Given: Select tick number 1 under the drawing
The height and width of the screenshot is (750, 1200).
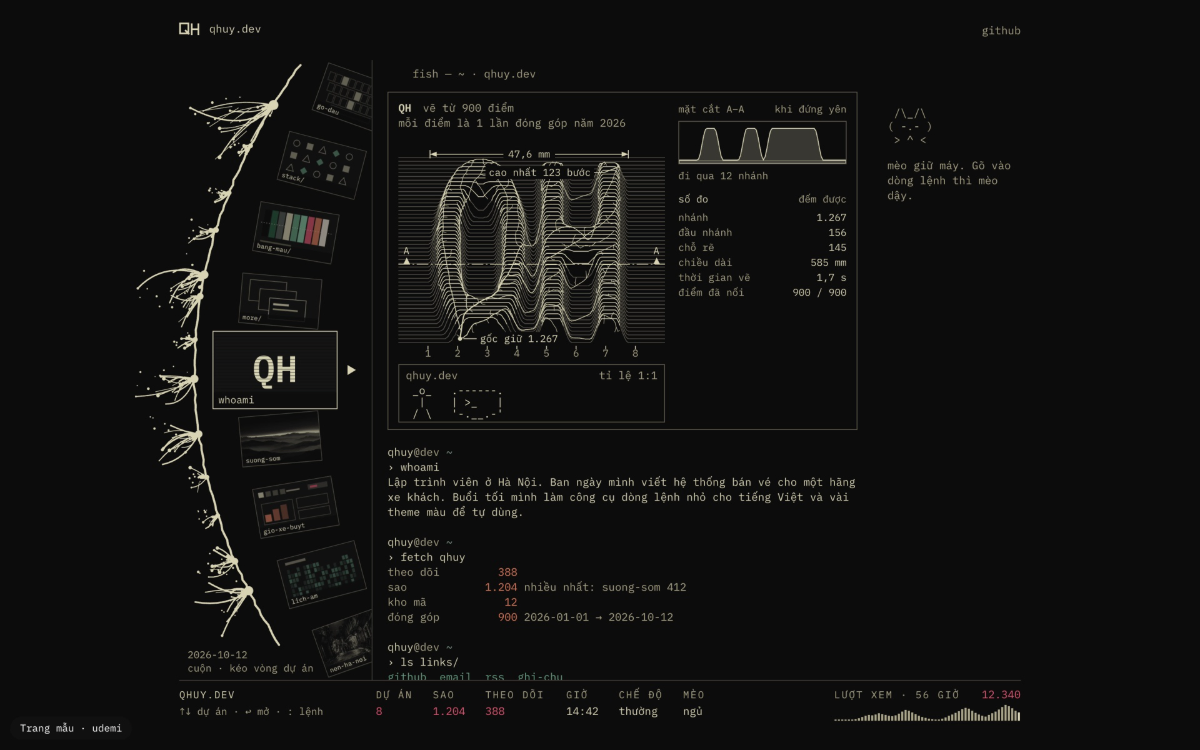Looking at the screenshot, I should [428, 352].
